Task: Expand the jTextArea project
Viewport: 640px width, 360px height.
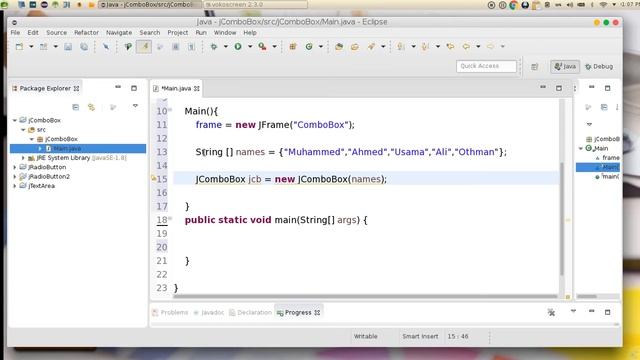Action: (x=15, y=186)
